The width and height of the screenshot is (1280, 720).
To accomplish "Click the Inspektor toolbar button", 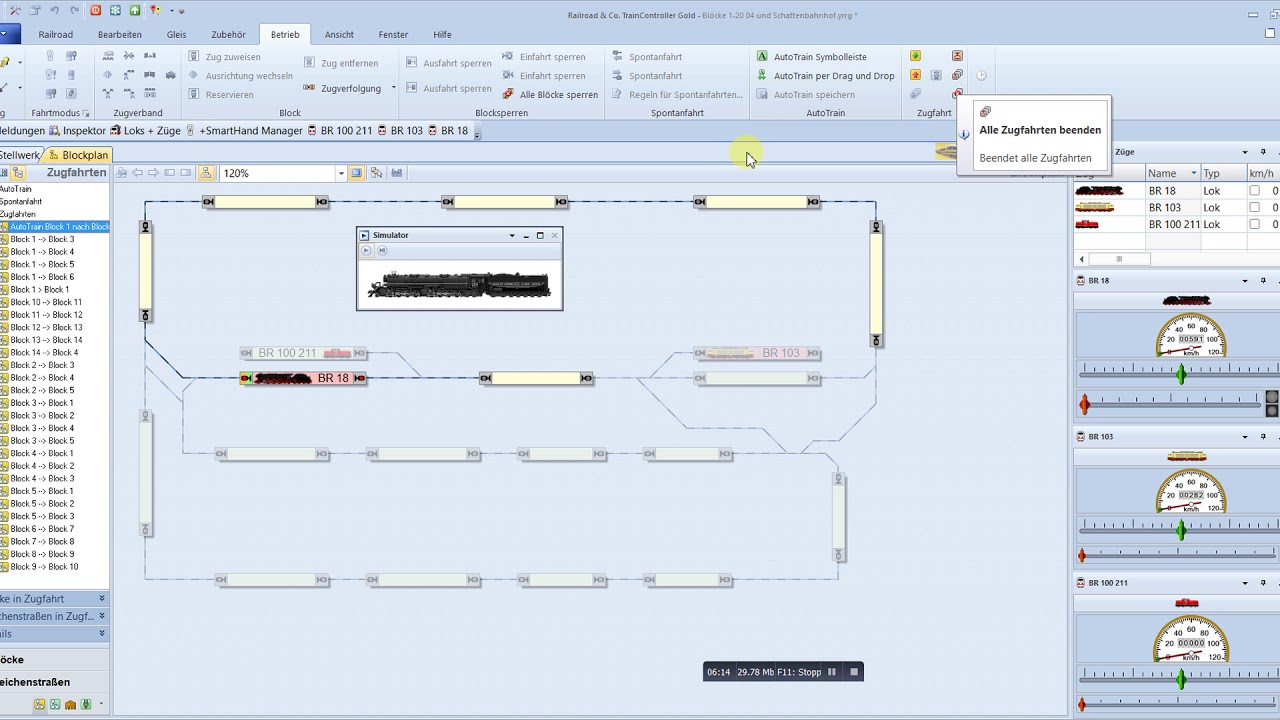I will (78, 131).
